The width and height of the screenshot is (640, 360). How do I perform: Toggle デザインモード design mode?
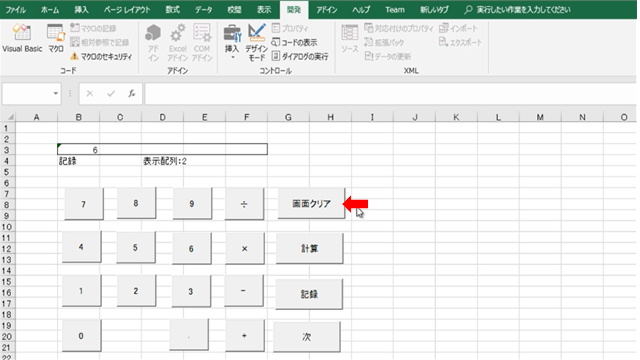(256, 42)
